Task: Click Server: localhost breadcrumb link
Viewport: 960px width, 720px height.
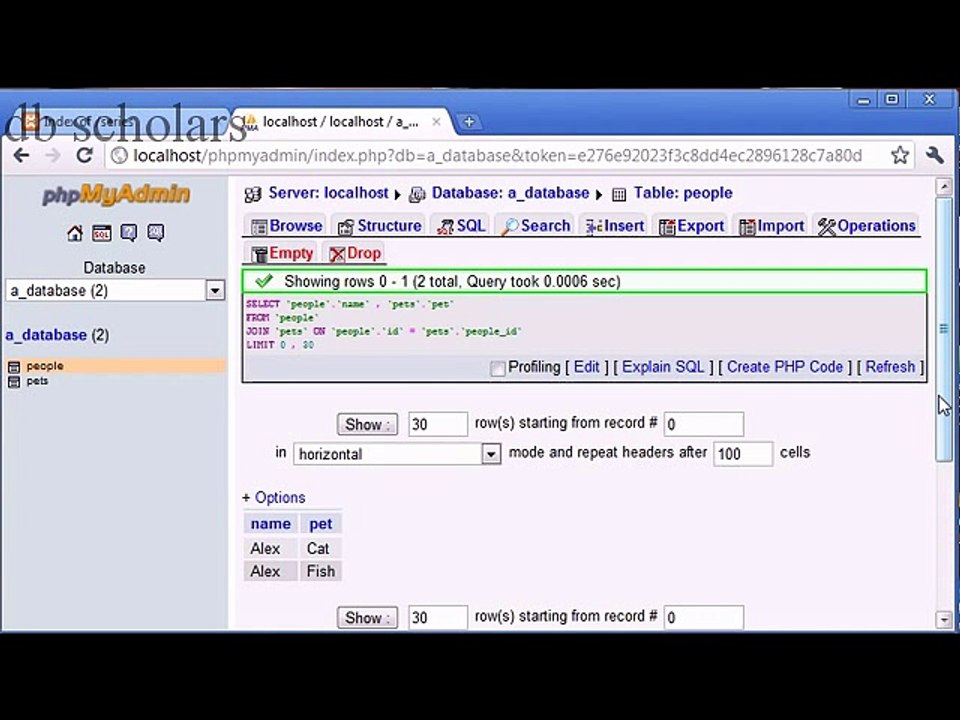Action: coord(328,193)
